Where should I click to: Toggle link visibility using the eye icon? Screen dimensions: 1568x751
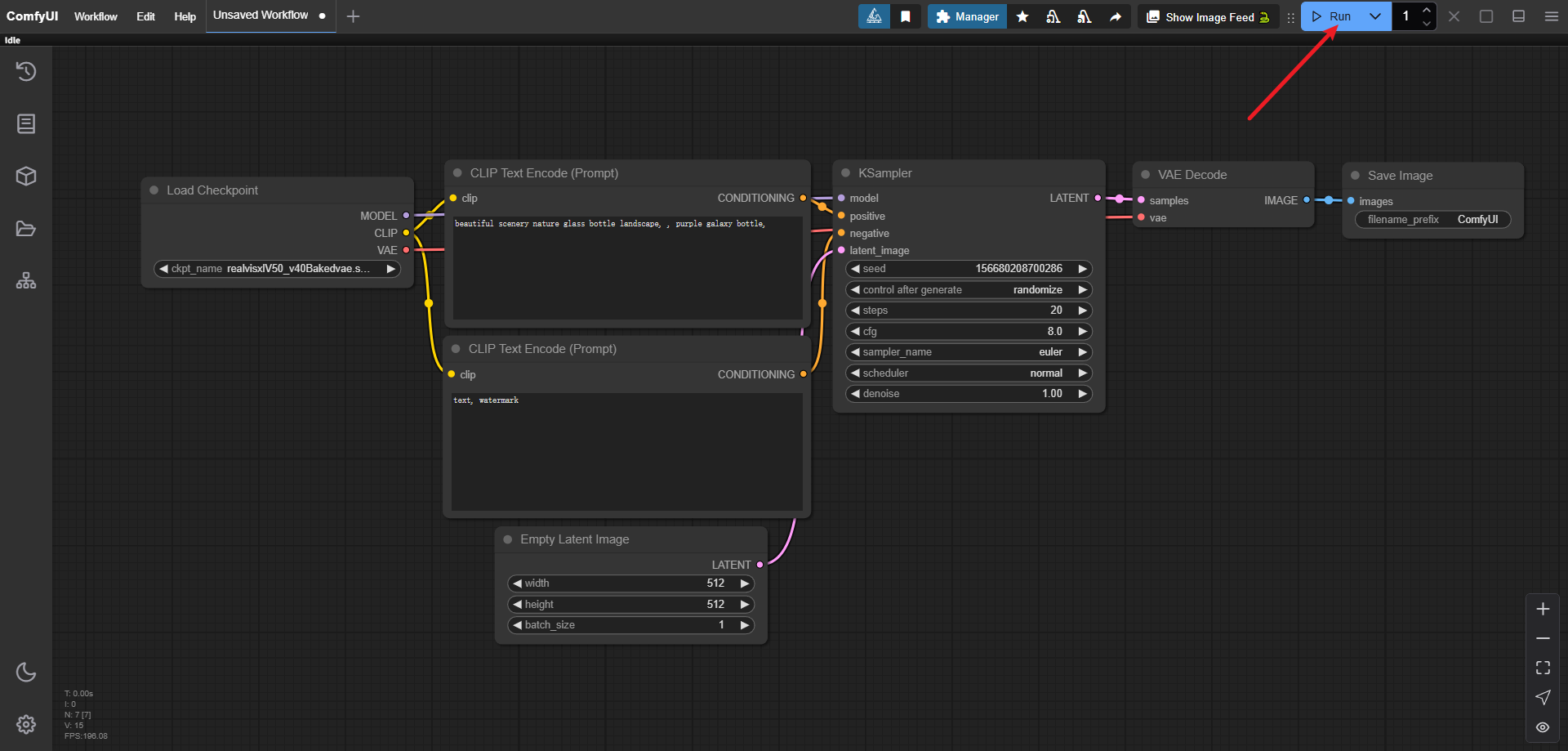point(1543,727)
